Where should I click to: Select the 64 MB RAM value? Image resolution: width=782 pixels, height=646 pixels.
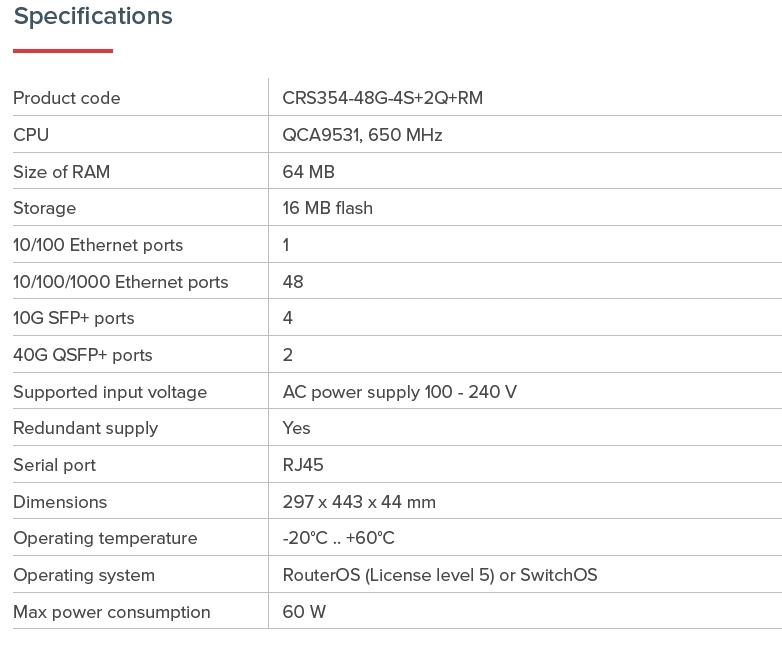(x=308, y=172)
